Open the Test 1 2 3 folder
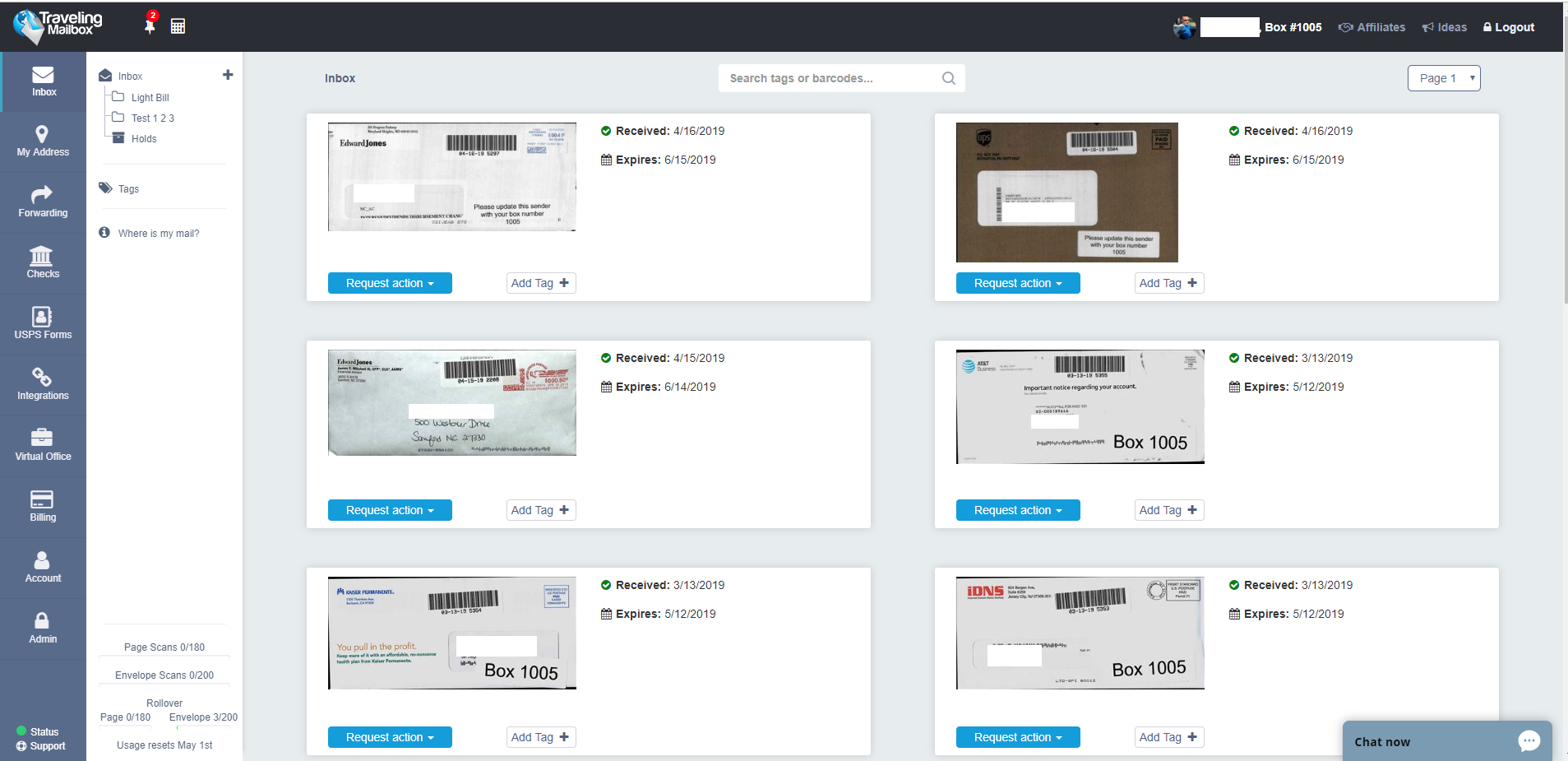This screenshot has height=761, width=1568. [x=143, y=118]
